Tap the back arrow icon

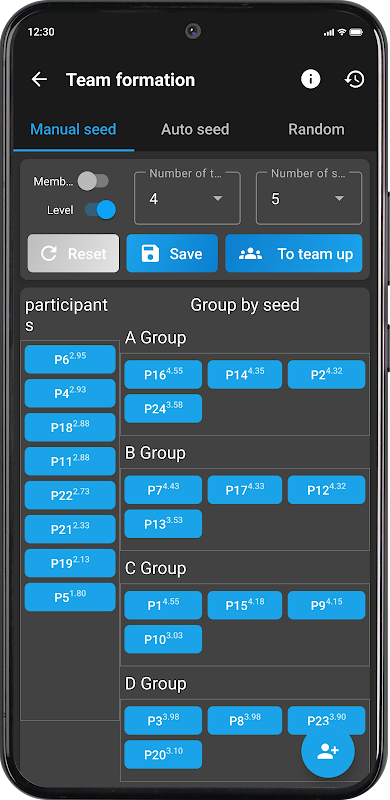[x=39, y=80]
